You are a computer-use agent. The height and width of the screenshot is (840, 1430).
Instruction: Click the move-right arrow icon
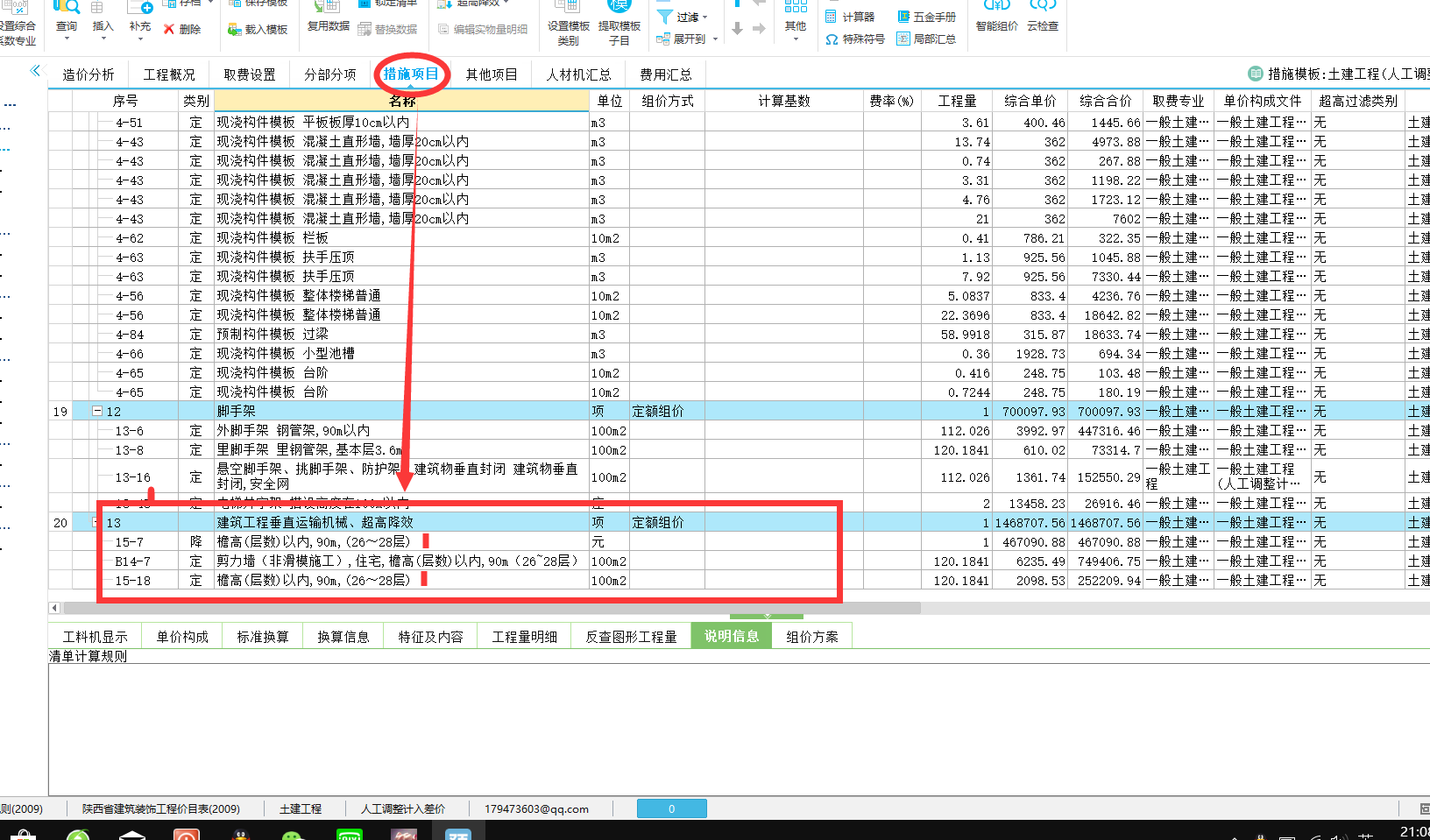pyautogui.click(x=759, y=29)
